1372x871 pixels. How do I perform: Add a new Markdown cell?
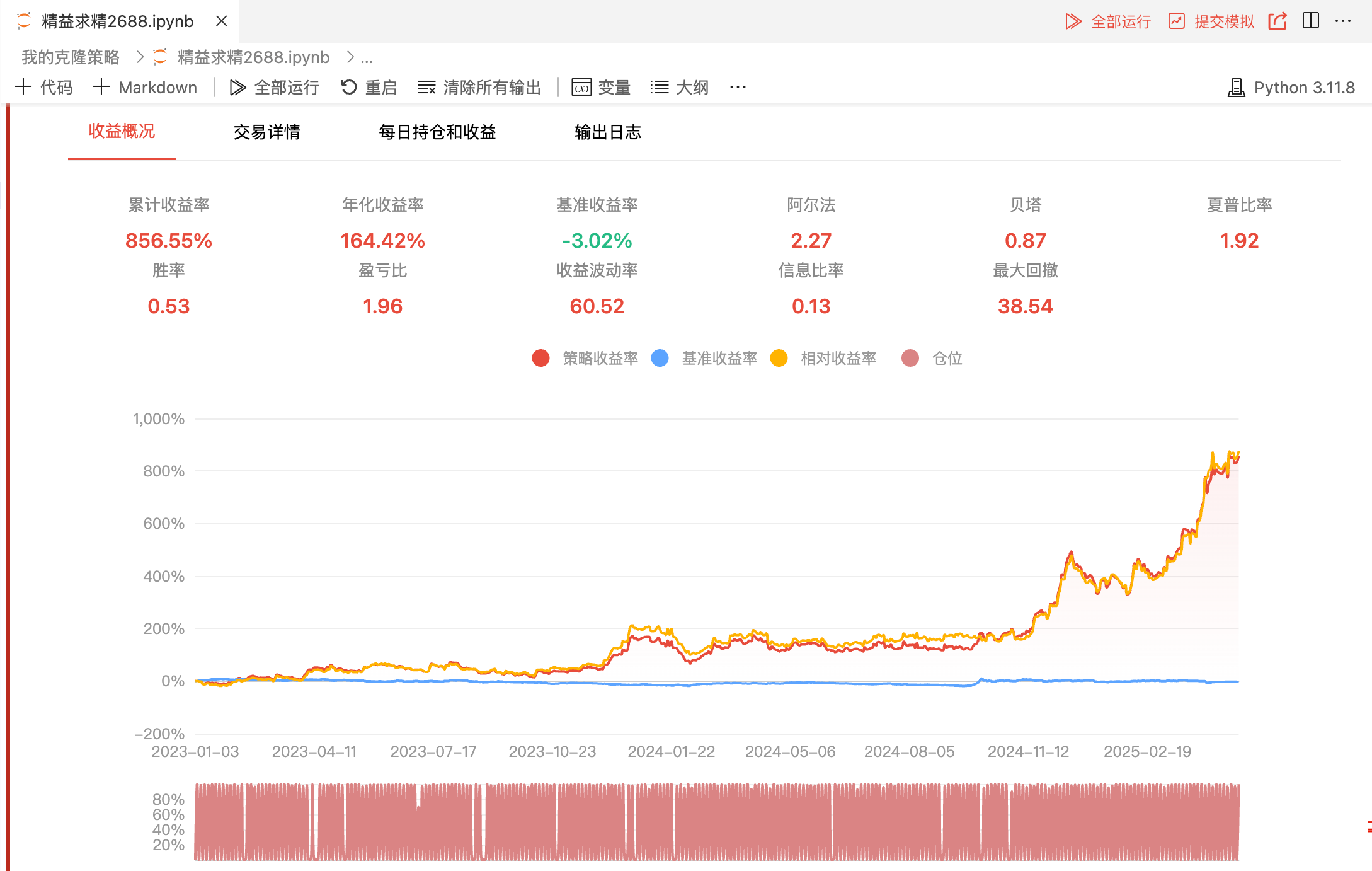coord(146,88)
